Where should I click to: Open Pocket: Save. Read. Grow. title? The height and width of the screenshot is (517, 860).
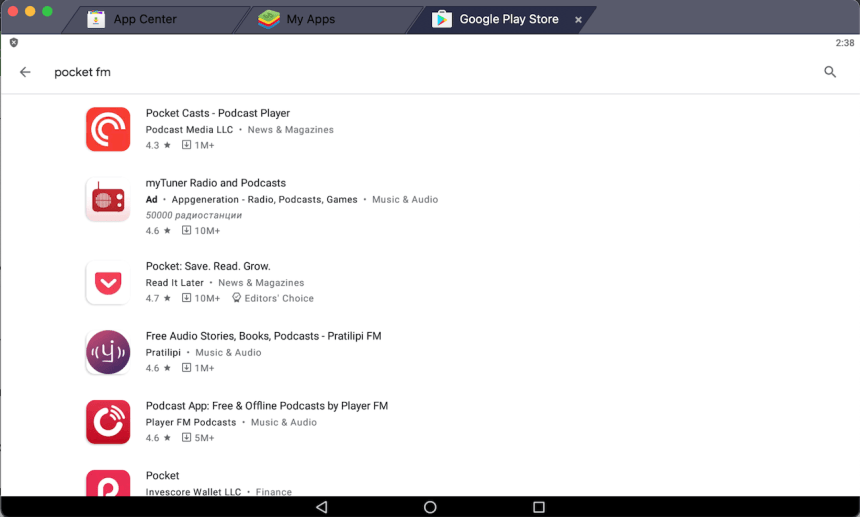[208, 266]
